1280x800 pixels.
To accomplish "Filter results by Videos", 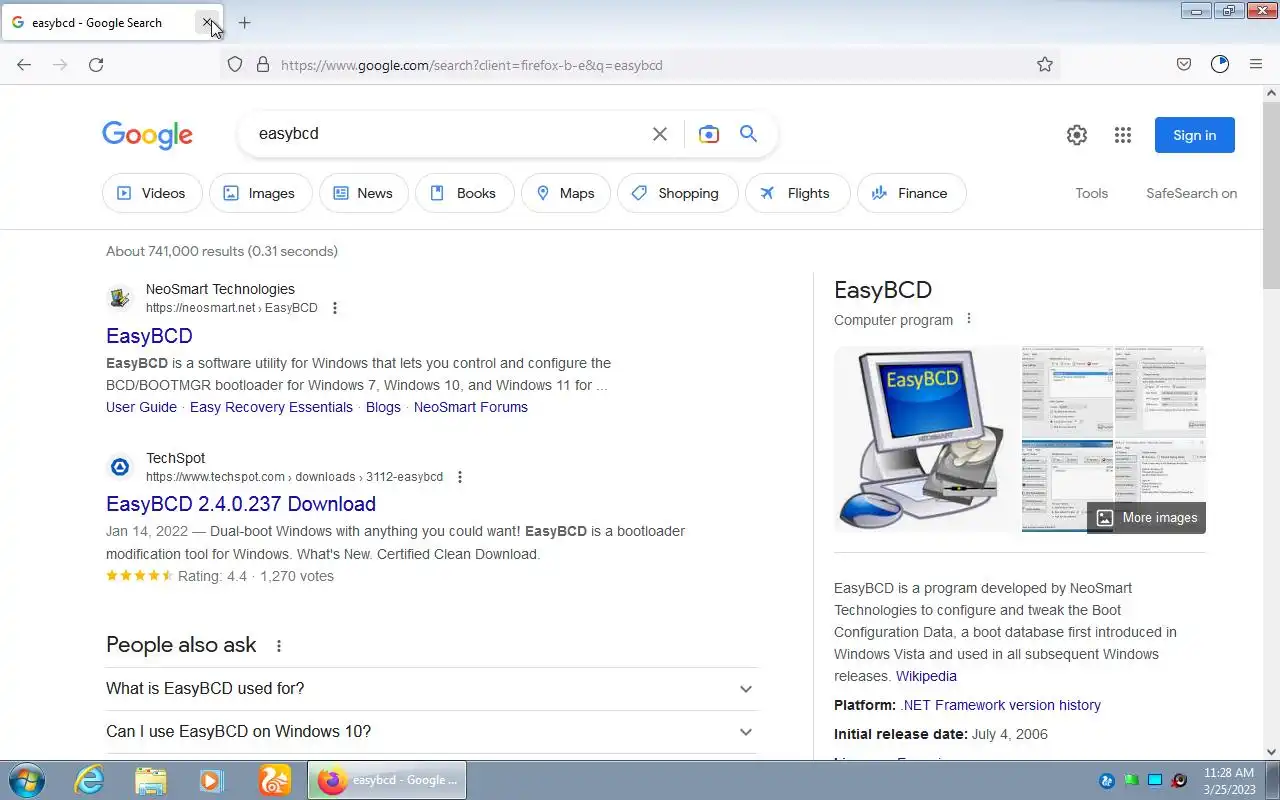I will (152, 193).
